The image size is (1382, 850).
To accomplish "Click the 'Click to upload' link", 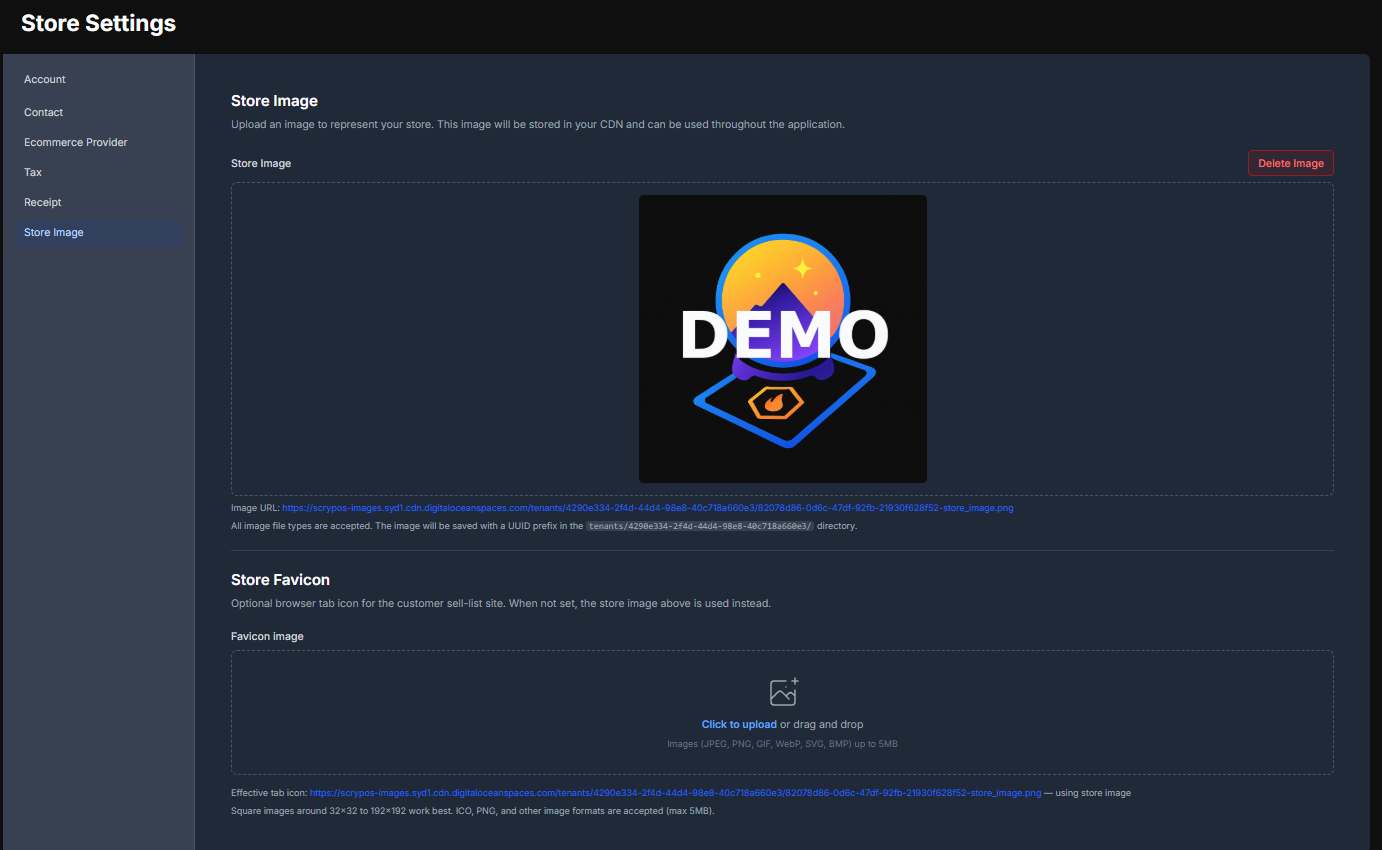I will pos(739,724).
